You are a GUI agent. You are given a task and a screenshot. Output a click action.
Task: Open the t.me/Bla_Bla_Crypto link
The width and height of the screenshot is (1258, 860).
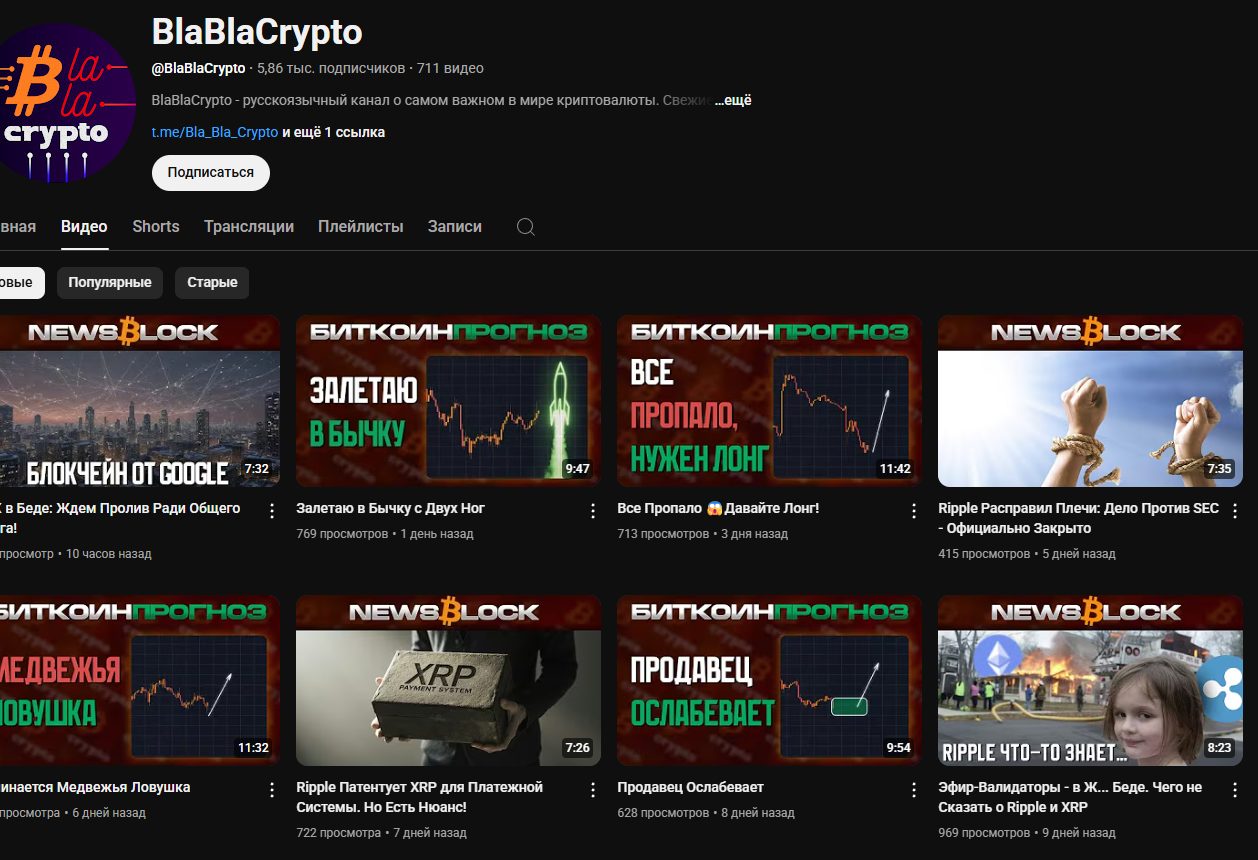(215, 132)
